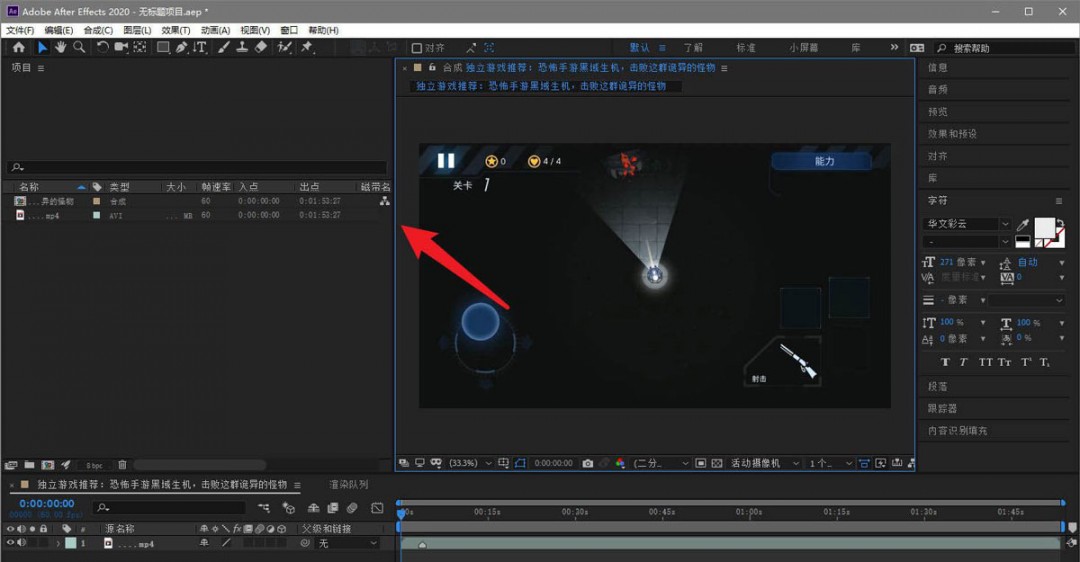Take a snapshot with the camera icon
Screen dimensions: 1080x562
(588, 464)
